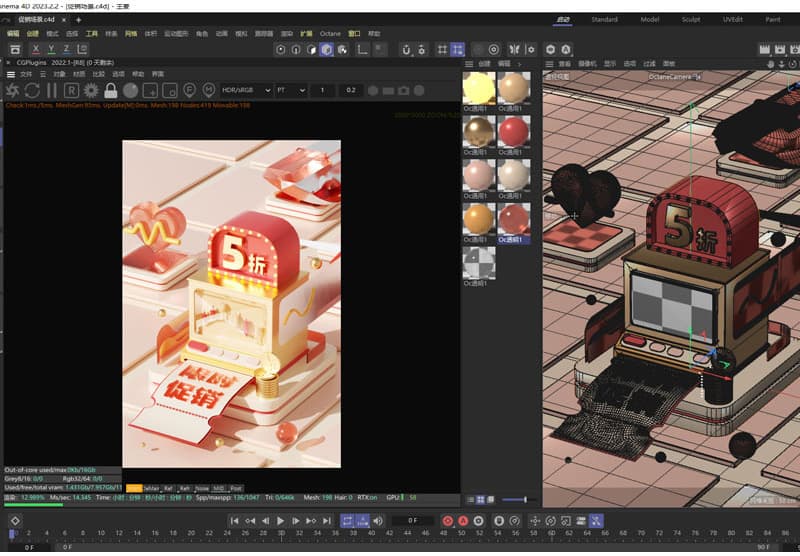Open the material manager hamburger menu
This screenshot has height=556, width=800.
[469, 64]
